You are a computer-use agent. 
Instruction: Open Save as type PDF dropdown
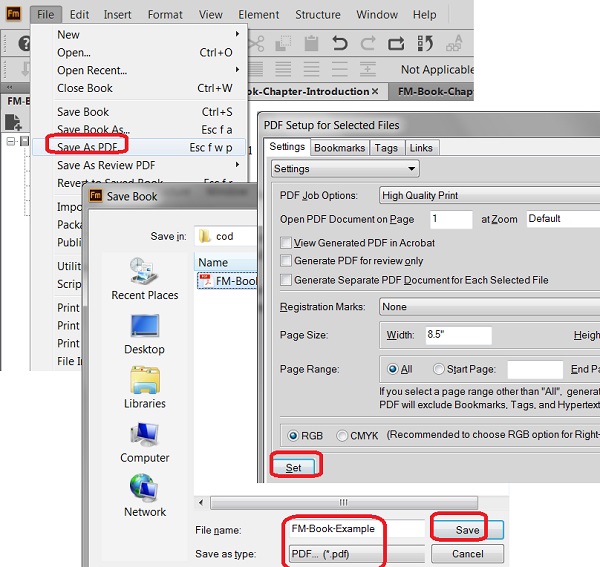[x=356, y=554]
